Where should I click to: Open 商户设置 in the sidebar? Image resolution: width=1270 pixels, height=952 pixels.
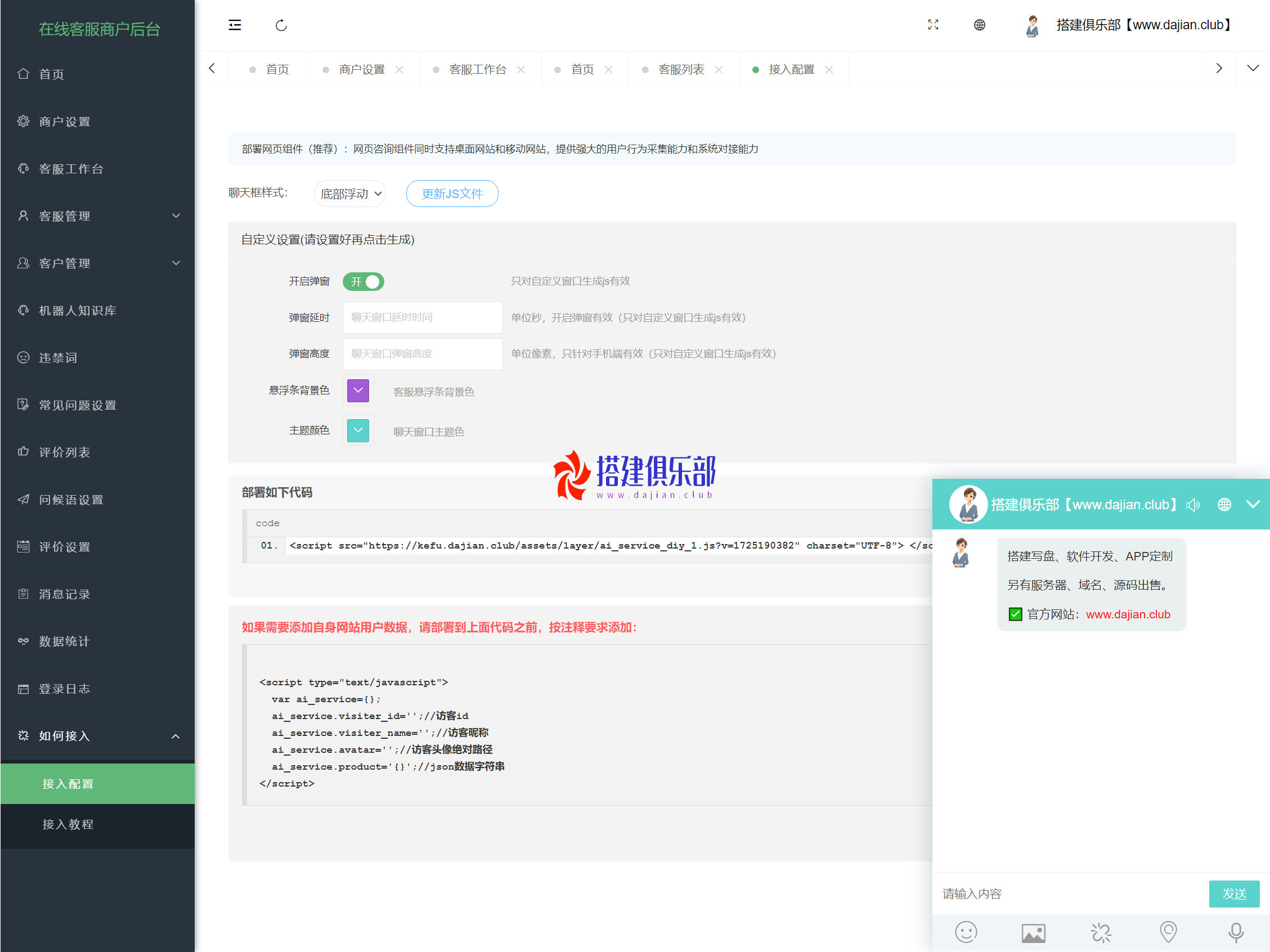(97, 121)
